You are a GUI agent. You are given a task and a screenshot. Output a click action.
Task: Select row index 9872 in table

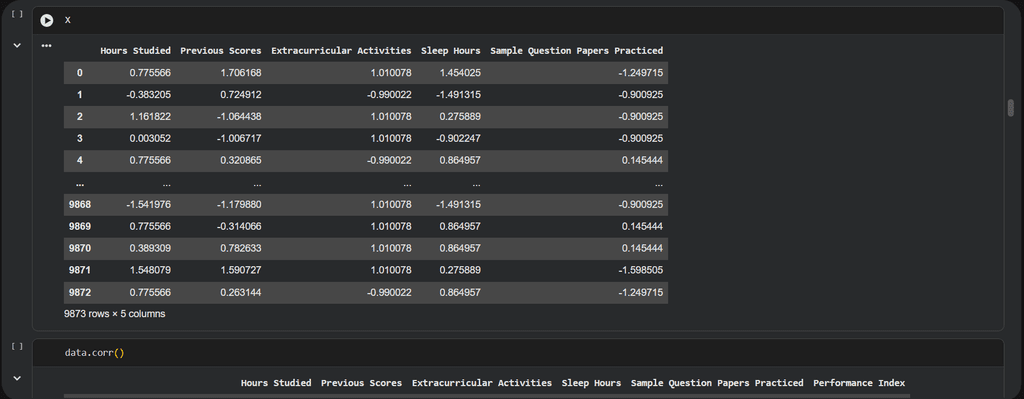point(80,293)
